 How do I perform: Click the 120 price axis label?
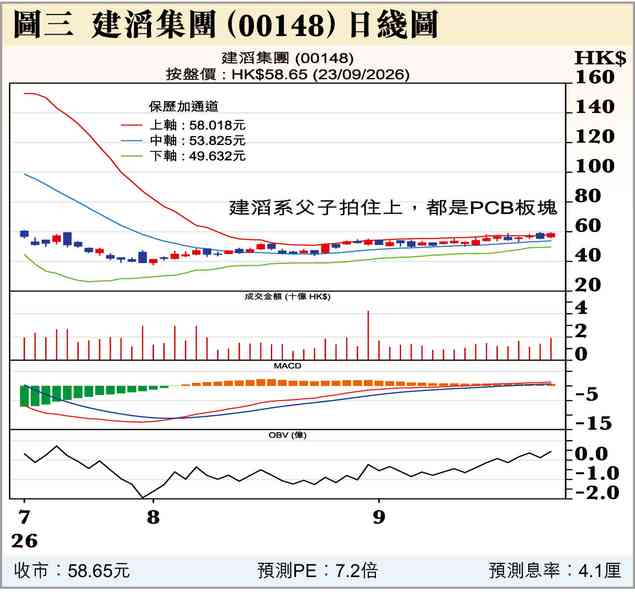click(x=595, y=136)
